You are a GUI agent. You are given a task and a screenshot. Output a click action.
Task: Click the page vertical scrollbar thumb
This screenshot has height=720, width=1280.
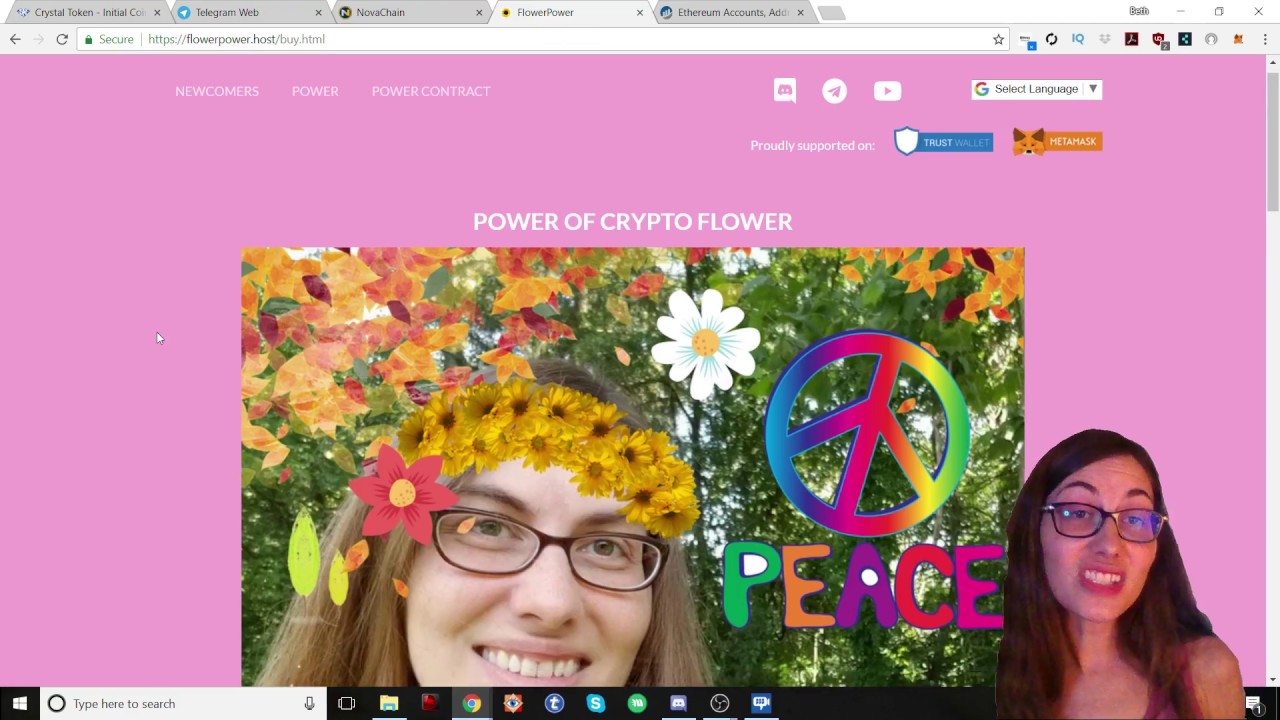coord(1273,140)
